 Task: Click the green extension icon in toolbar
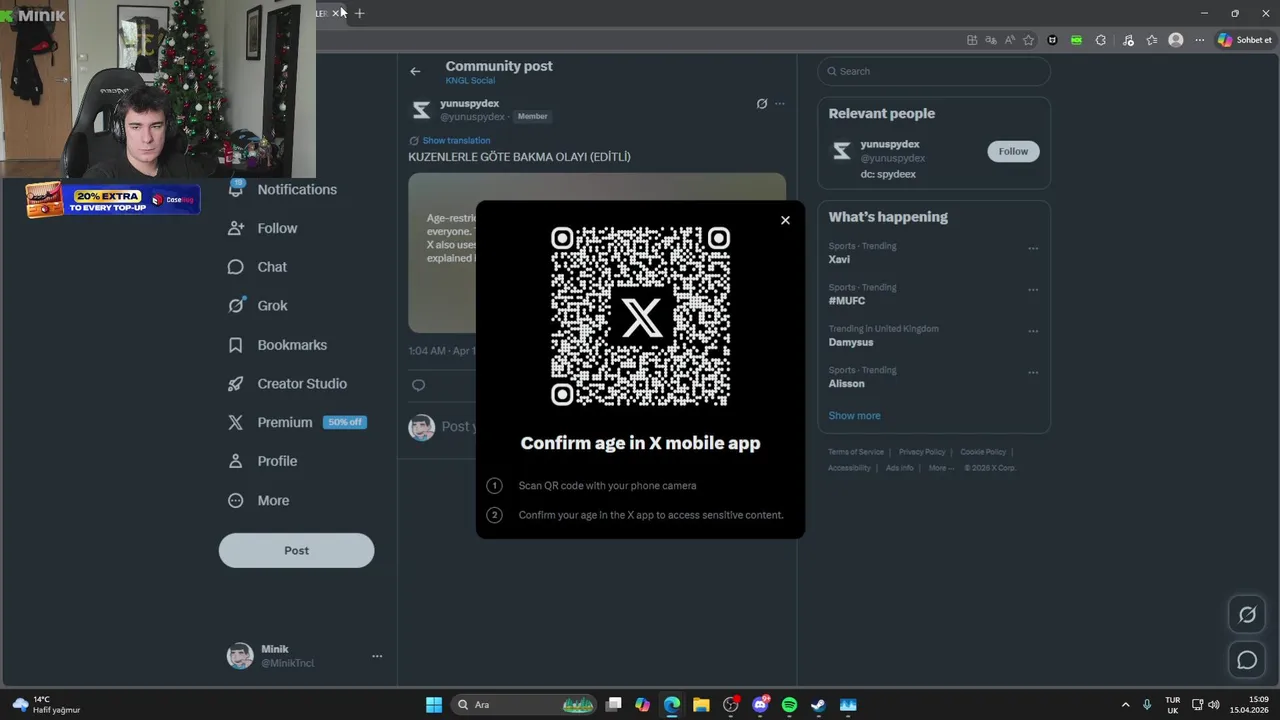tap(1076, 40)
